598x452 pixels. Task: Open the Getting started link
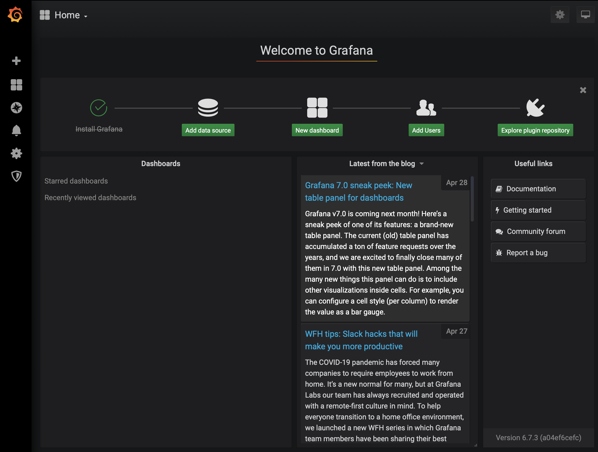(538, 210)
